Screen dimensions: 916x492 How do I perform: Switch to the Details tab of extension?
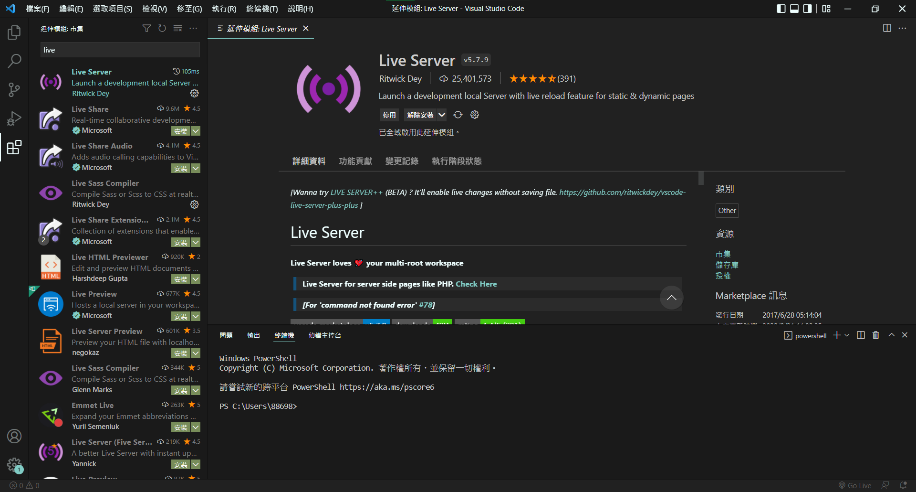pos(308,161)
